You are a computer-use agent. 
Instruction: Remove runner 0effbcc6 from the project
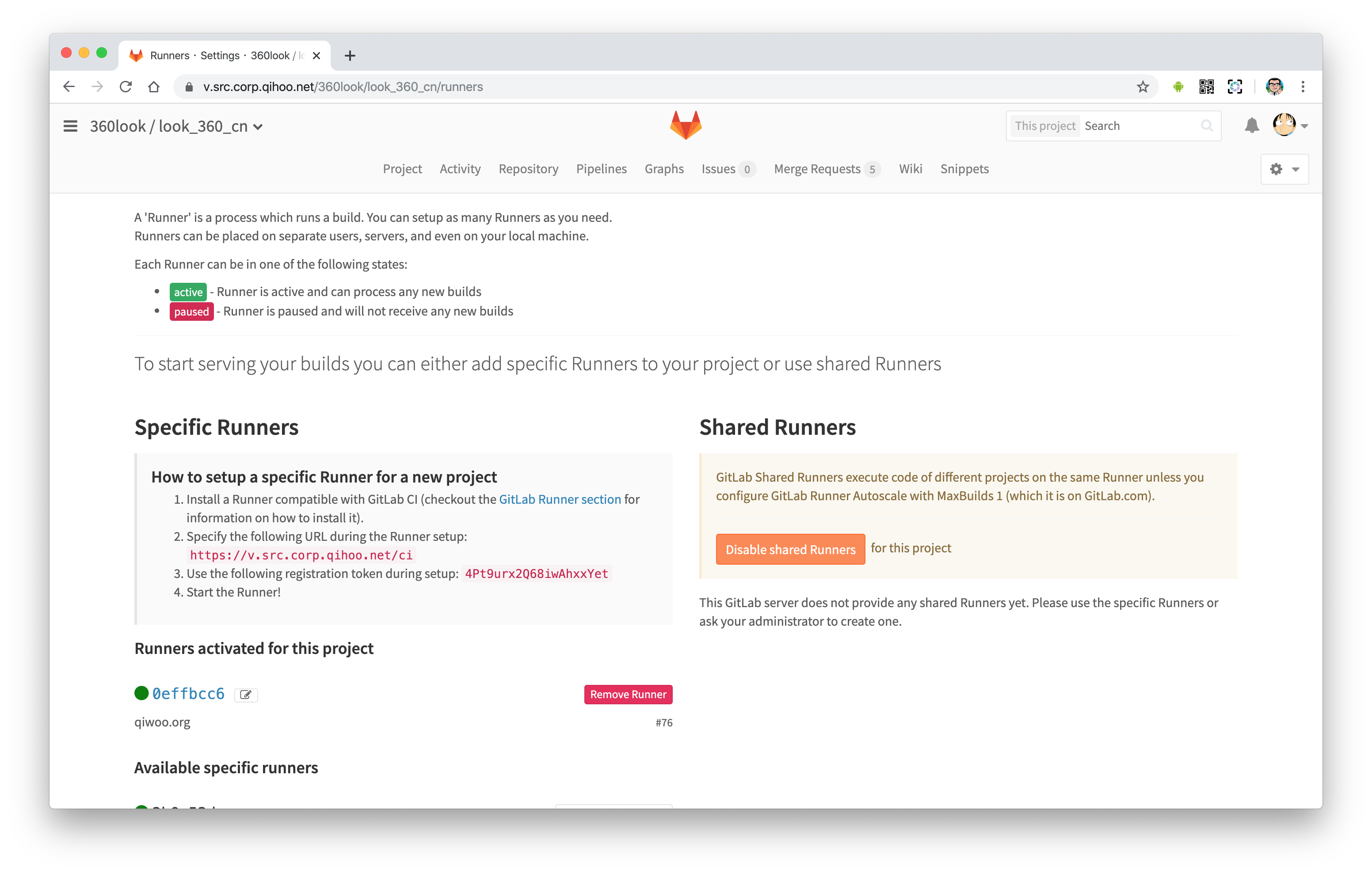(628, 695)
